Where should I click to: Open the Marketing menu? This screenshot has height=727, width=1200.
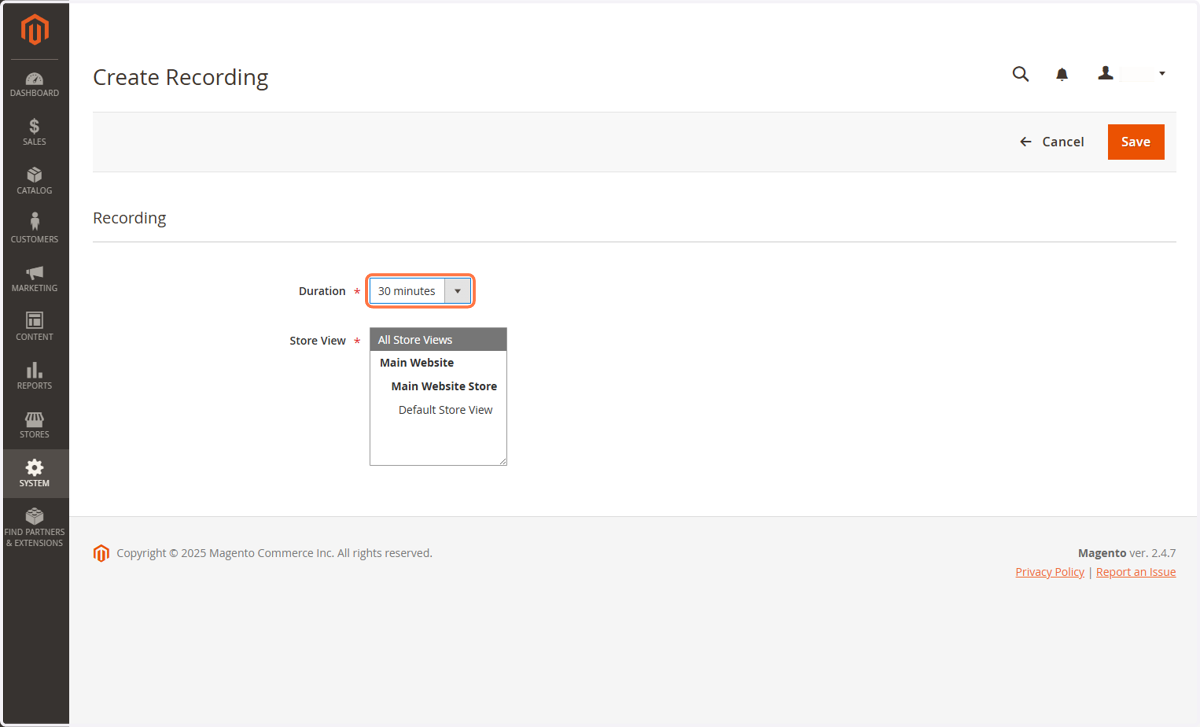point(35,279)
